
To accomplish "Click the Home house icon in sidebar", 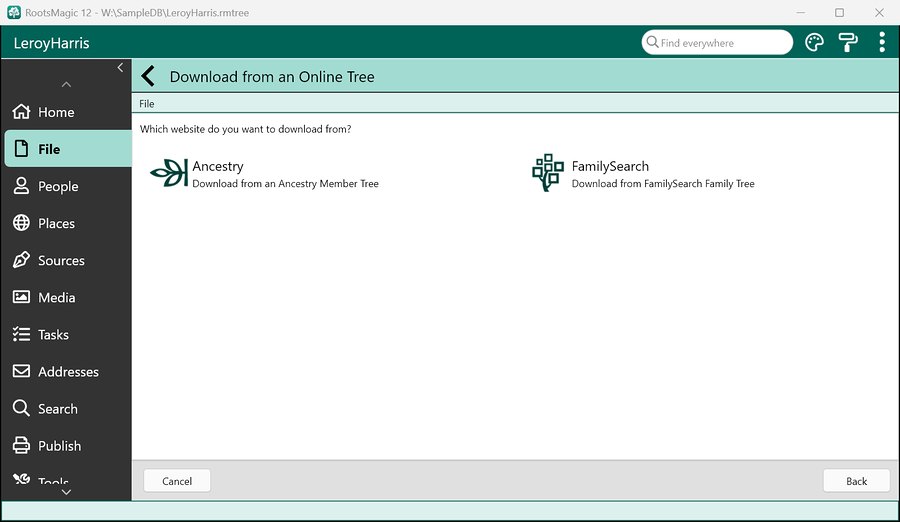I will point(21,111).
